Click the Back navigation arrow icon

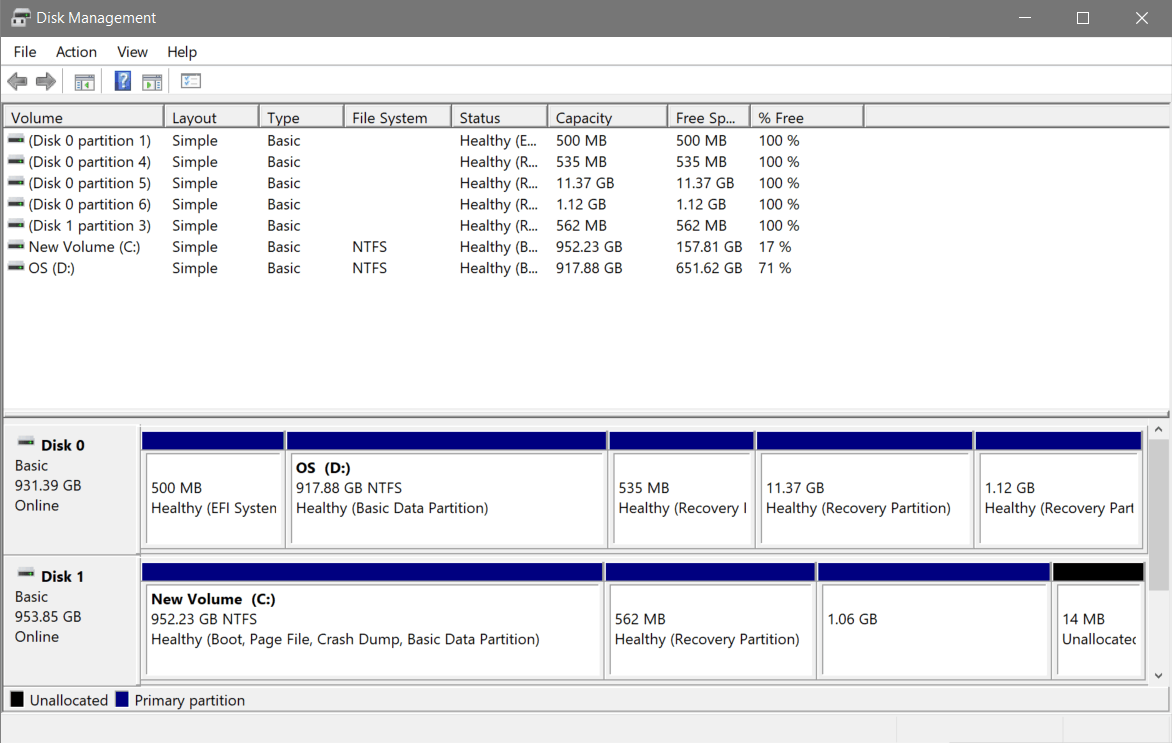[x=17, y=80]
